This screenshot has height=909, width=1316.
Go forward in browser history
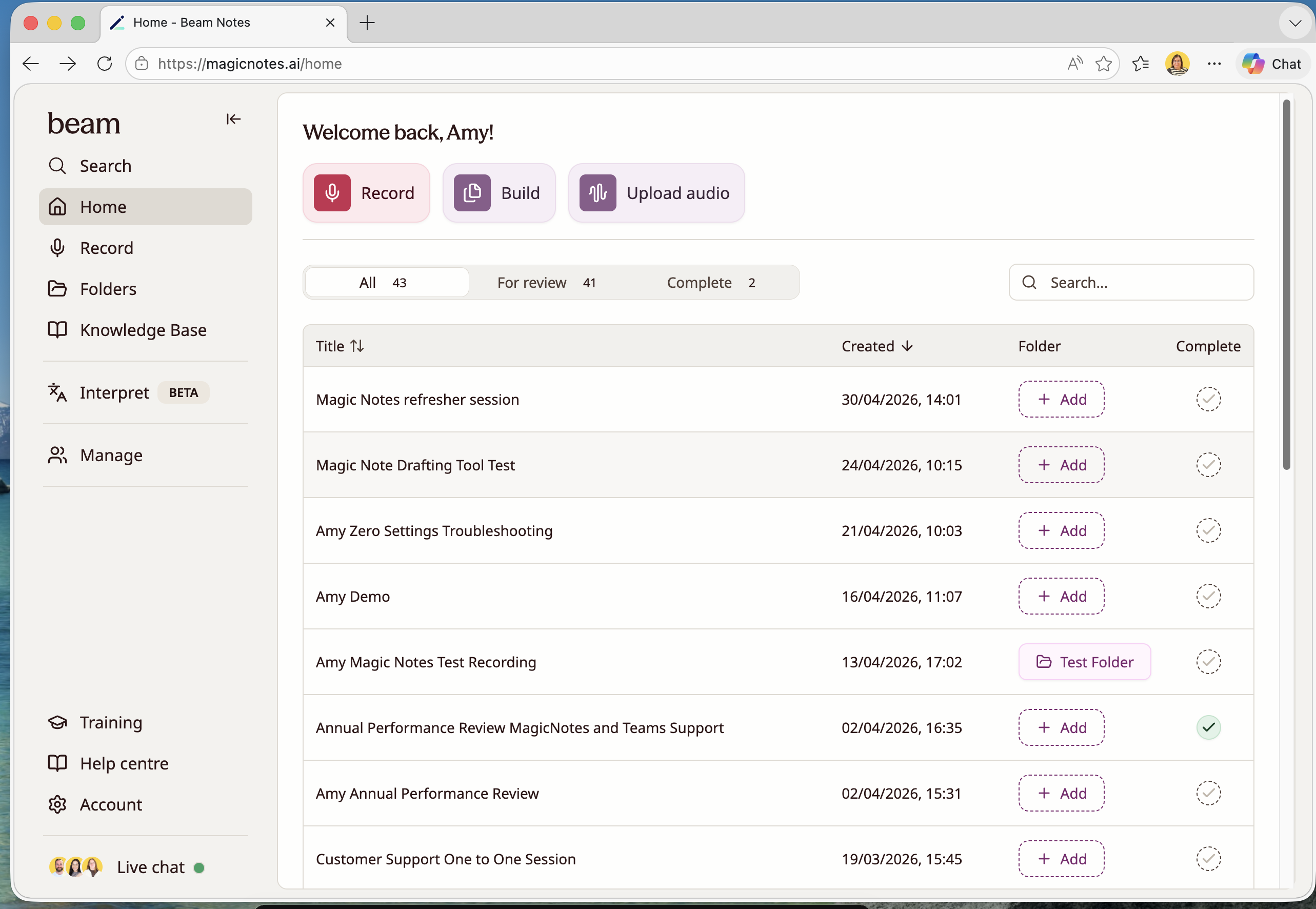pyautogui.click(x=68, y=64)
